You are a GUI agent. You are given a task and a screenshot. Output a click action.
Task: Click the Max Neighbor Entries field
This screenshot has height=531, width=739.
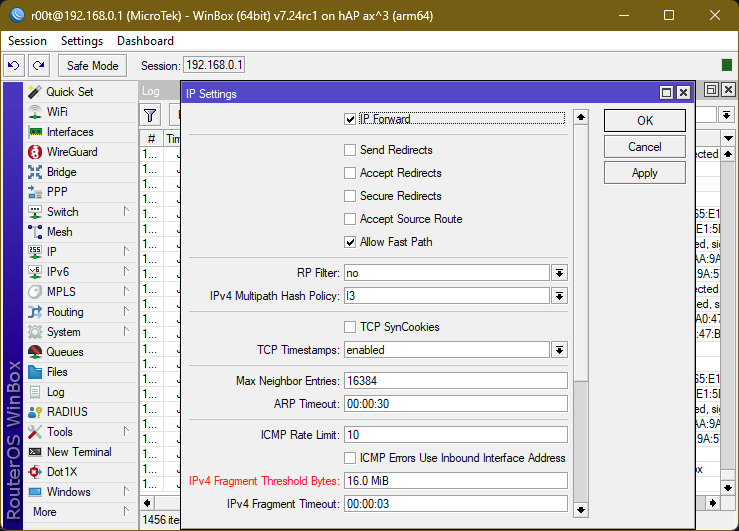click(456, 381)
